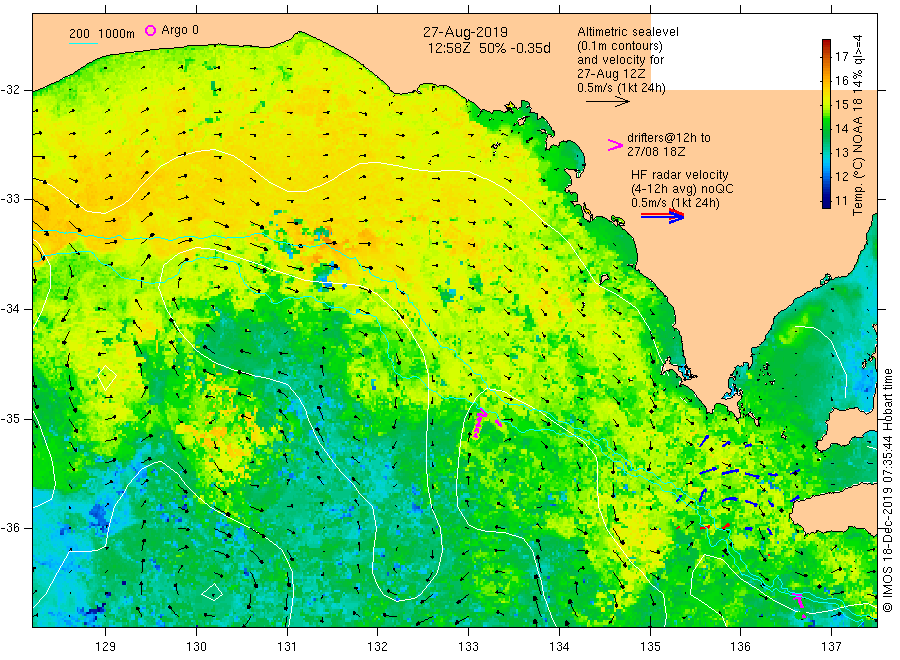
Task: Click the black altimetric velocity reference arrow
Action: click(x=608, y=102)
